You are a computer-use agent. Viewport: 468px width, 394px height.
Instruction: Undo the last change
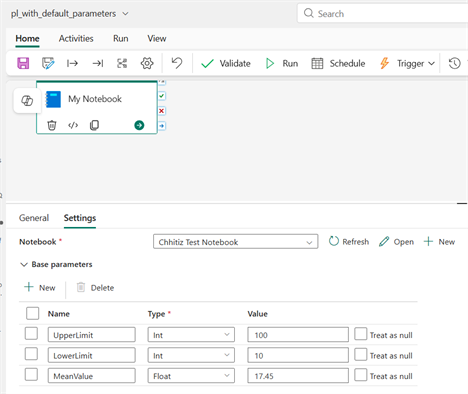pos(177,63)
